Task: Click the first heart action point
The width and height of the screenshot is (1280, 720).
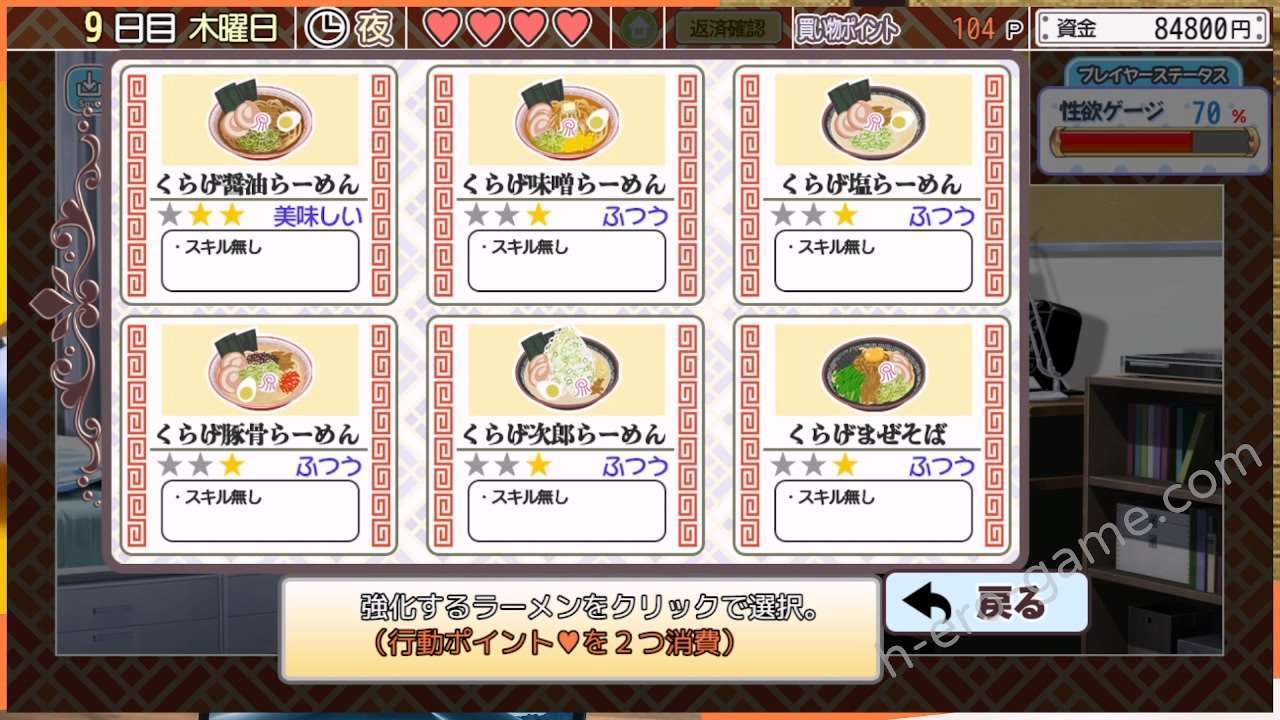Action: point(443,28)
